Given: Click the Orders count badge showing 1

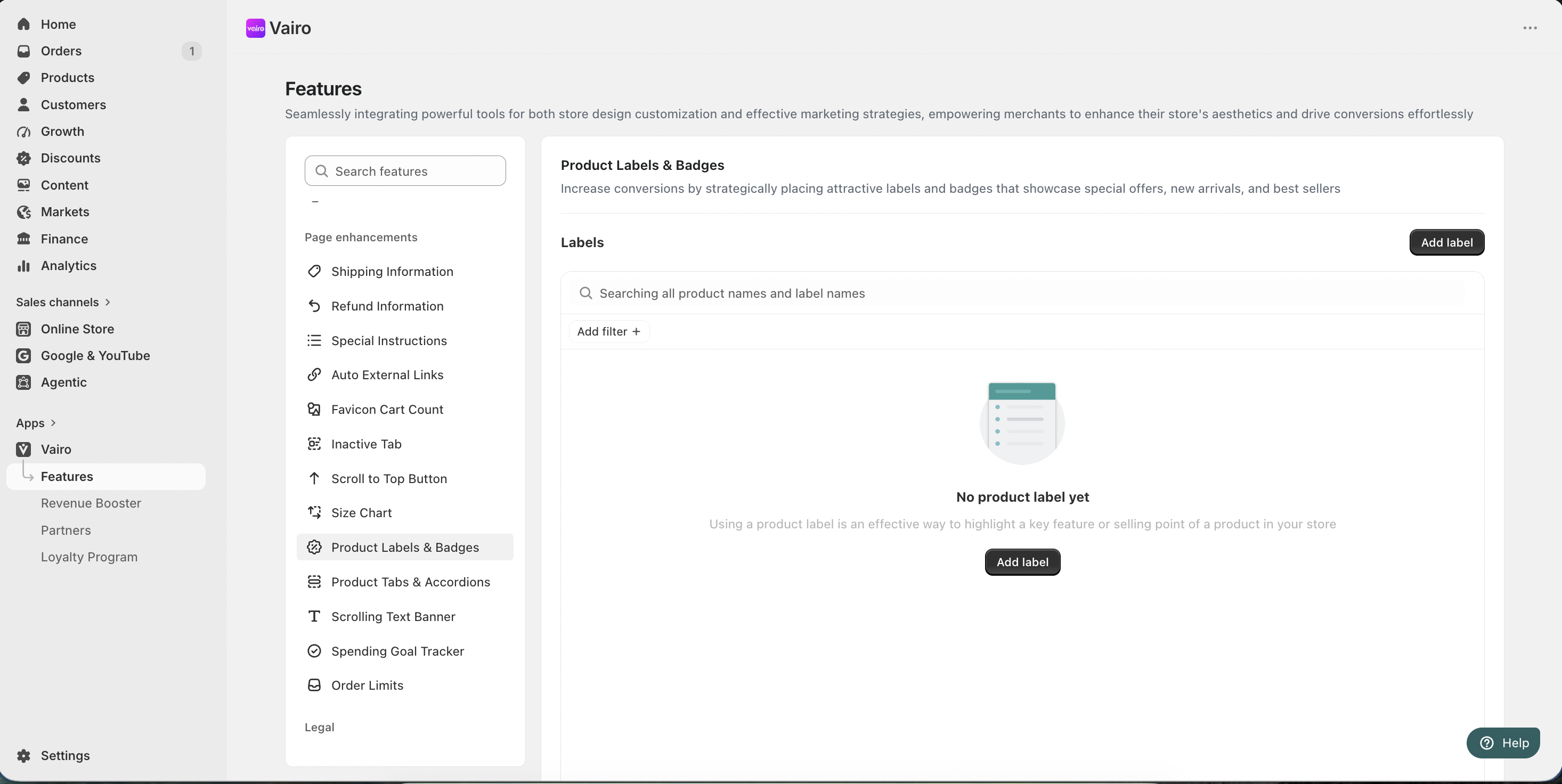Looking at the screenshot, I should click(x=192, y=51).
